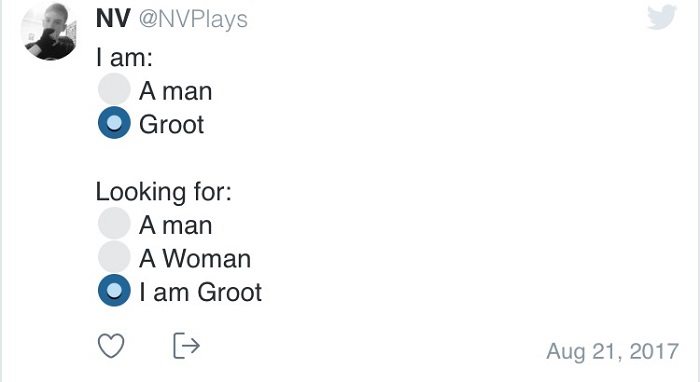Like the tweet with the heart icon
The image size is (700, 382).
click(111, 346)
